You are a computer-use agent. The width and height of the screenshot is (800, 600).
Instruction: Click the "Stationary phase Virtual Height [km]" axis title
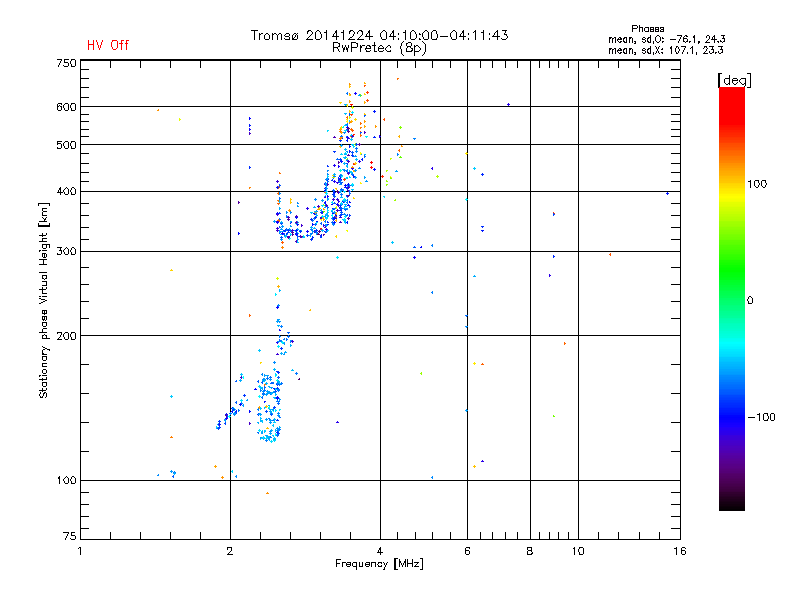click(x=44, y=301)
